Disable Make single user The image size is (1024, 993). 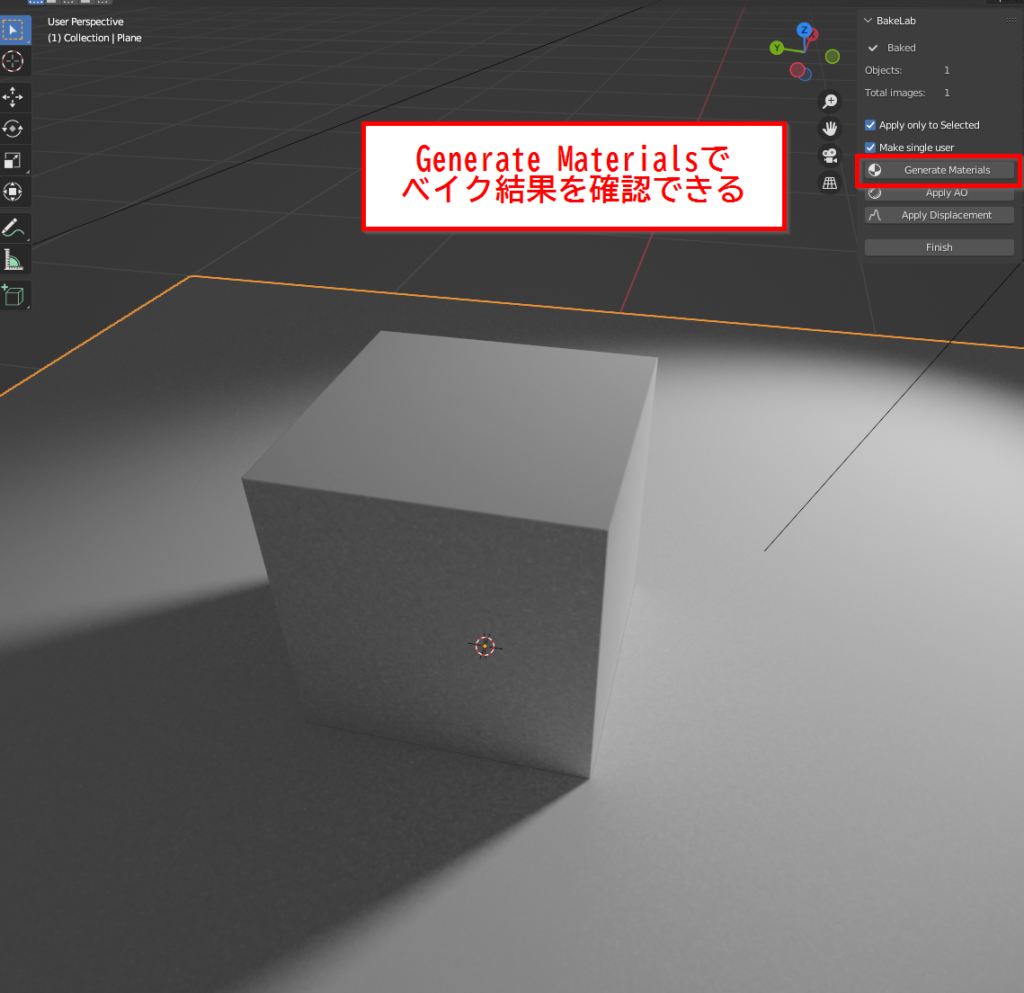870,147
